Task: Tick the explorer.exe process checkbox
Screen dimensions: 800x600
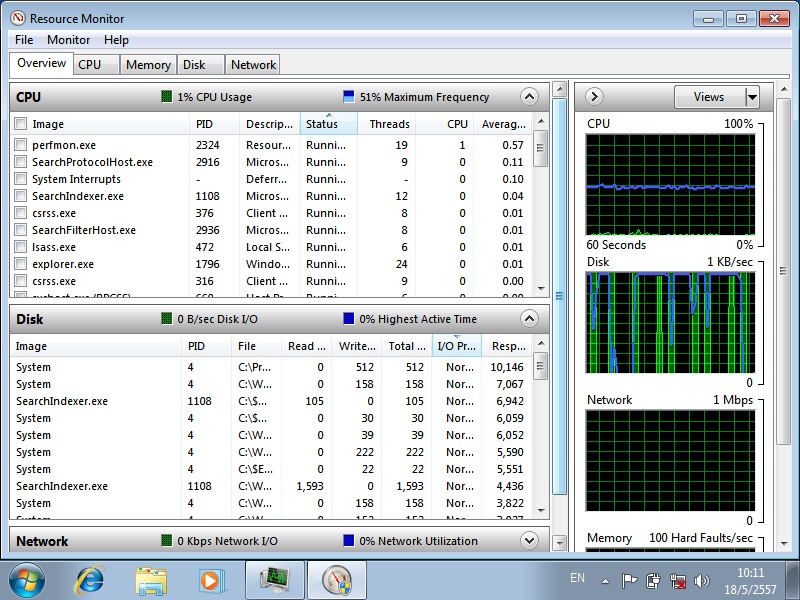Action: point(20,264)
